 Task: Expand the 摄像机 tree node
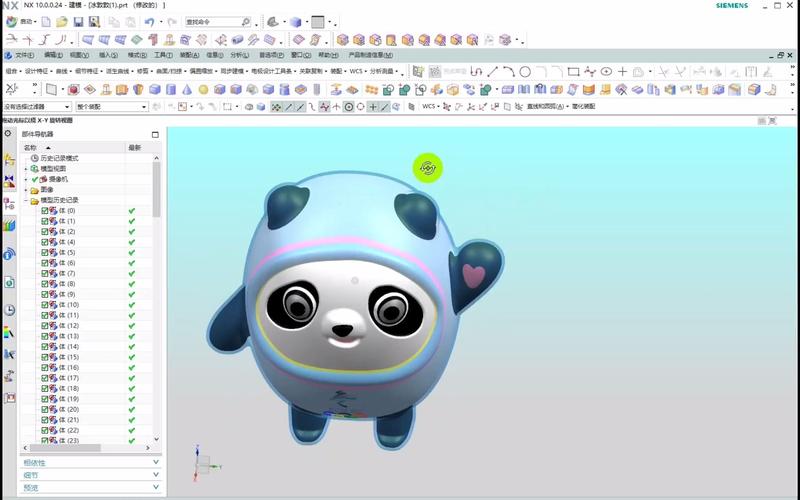tap(26, 179)
